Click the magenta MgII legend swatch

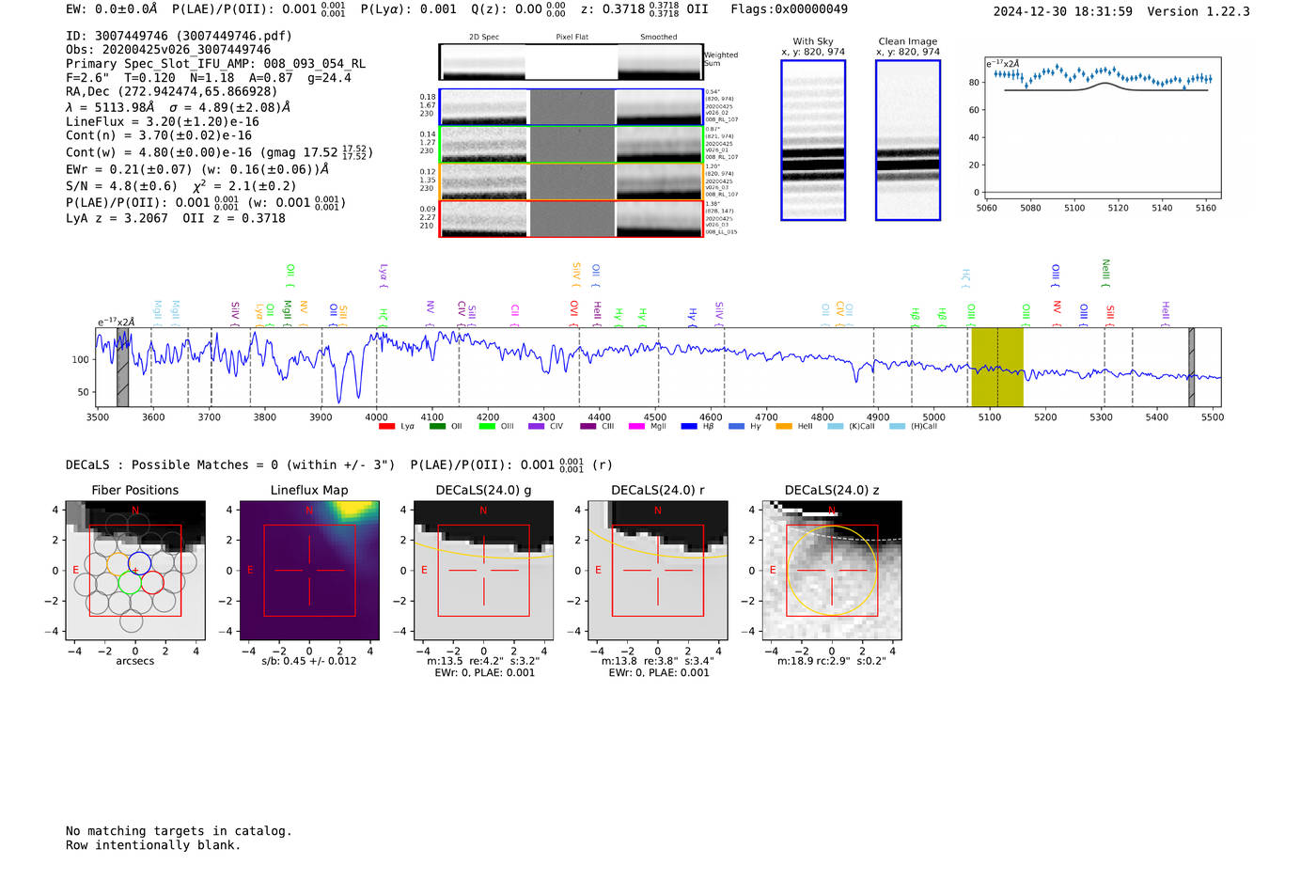click(636, 427)
